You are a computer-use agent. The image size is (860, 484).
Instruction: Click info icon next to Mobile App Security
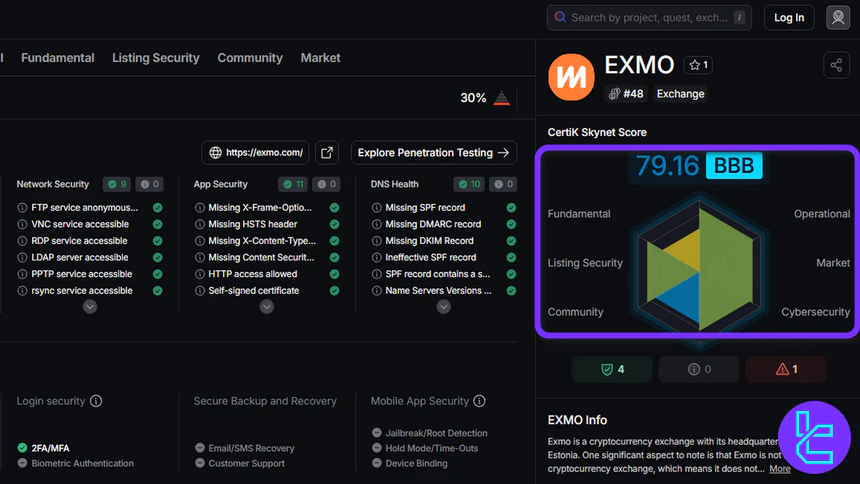point(479,401)
